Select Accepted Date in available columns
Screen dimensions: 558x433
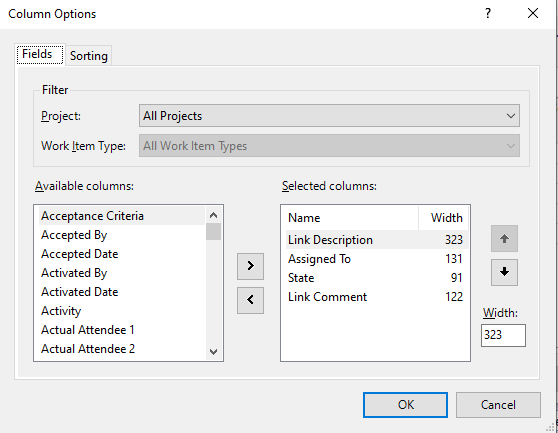pos(122,254)
